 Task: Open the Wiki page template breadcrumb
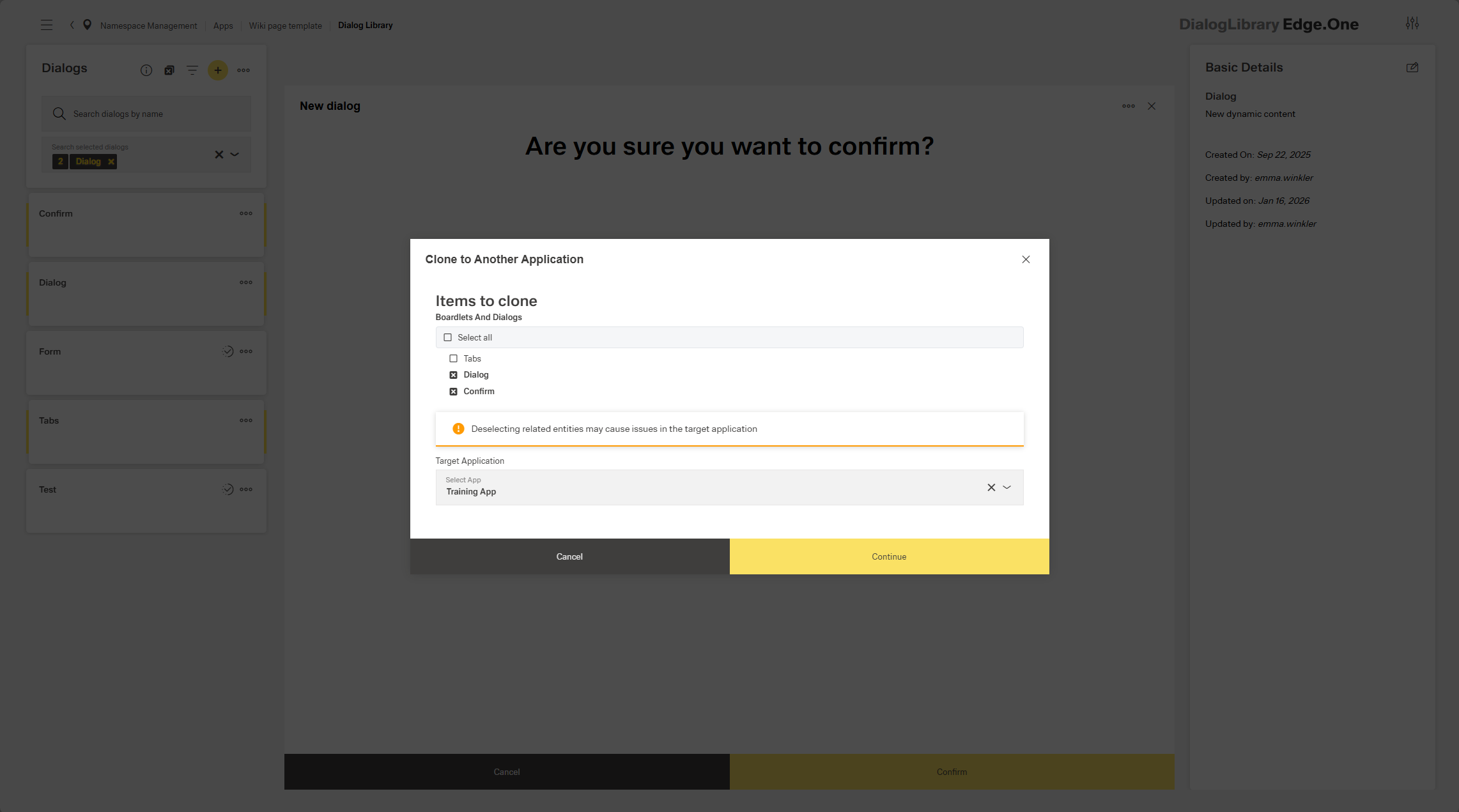point(286,26)
